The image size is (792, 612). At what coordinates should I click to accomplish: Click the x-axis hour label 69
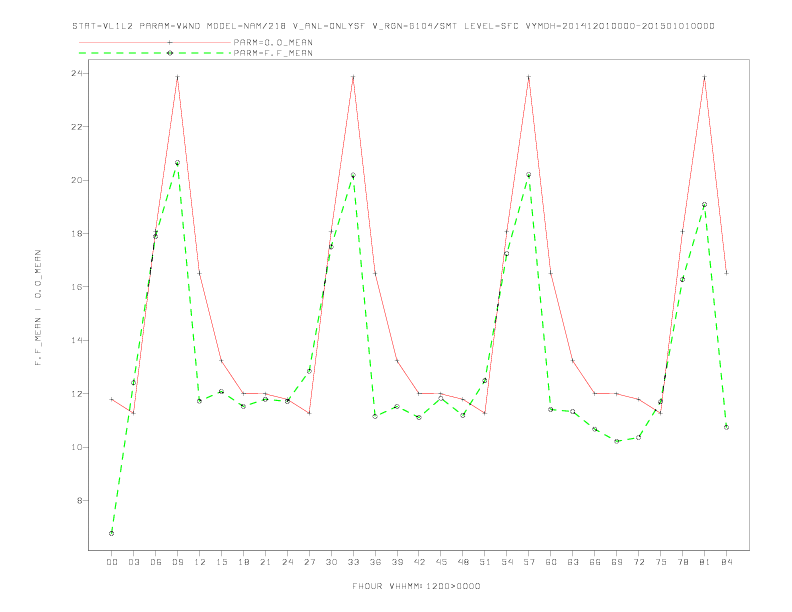(617, 562)
